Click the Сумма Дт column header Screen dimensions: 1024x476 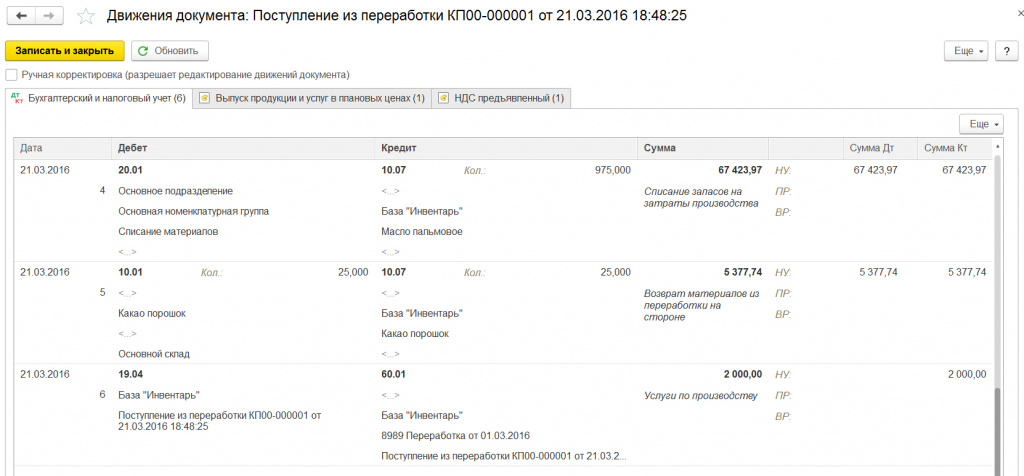tap(871, 148)
